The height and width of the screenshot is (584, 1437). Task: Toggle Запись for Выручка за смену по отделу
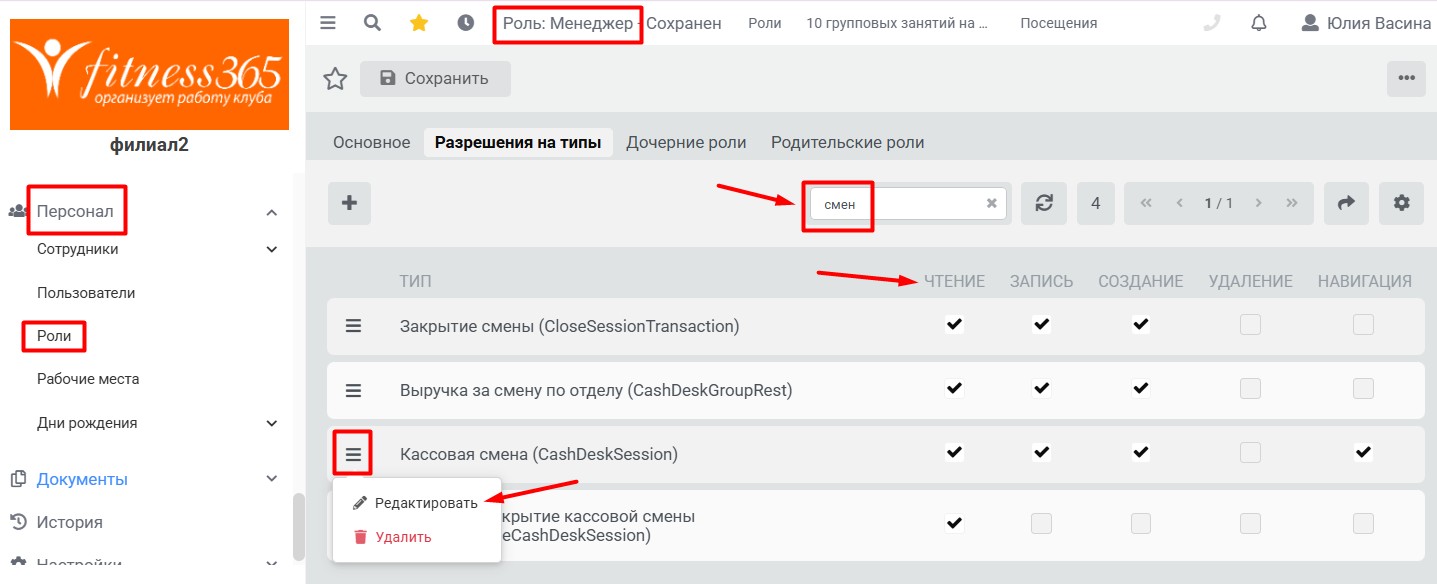coord(1041,389)
